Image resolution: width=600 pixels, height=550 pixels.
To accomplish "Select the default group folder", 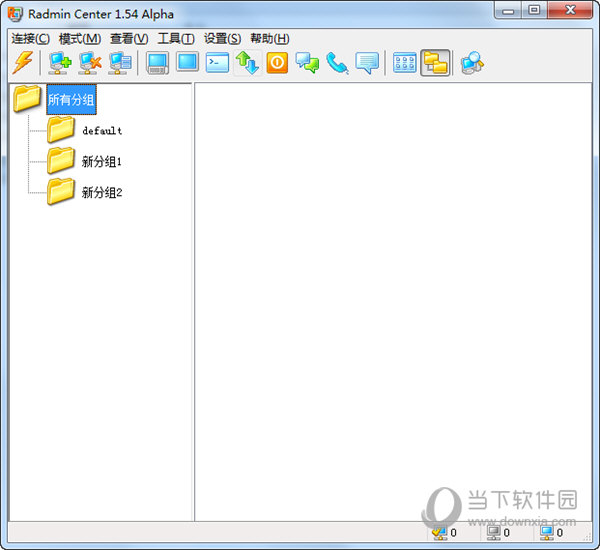I will [x=102, y=131].
